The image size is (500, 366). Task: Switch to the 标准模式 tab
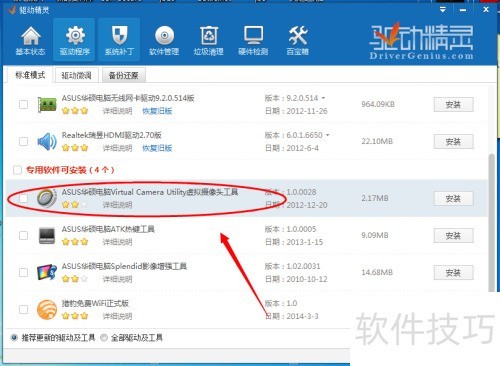30,75
